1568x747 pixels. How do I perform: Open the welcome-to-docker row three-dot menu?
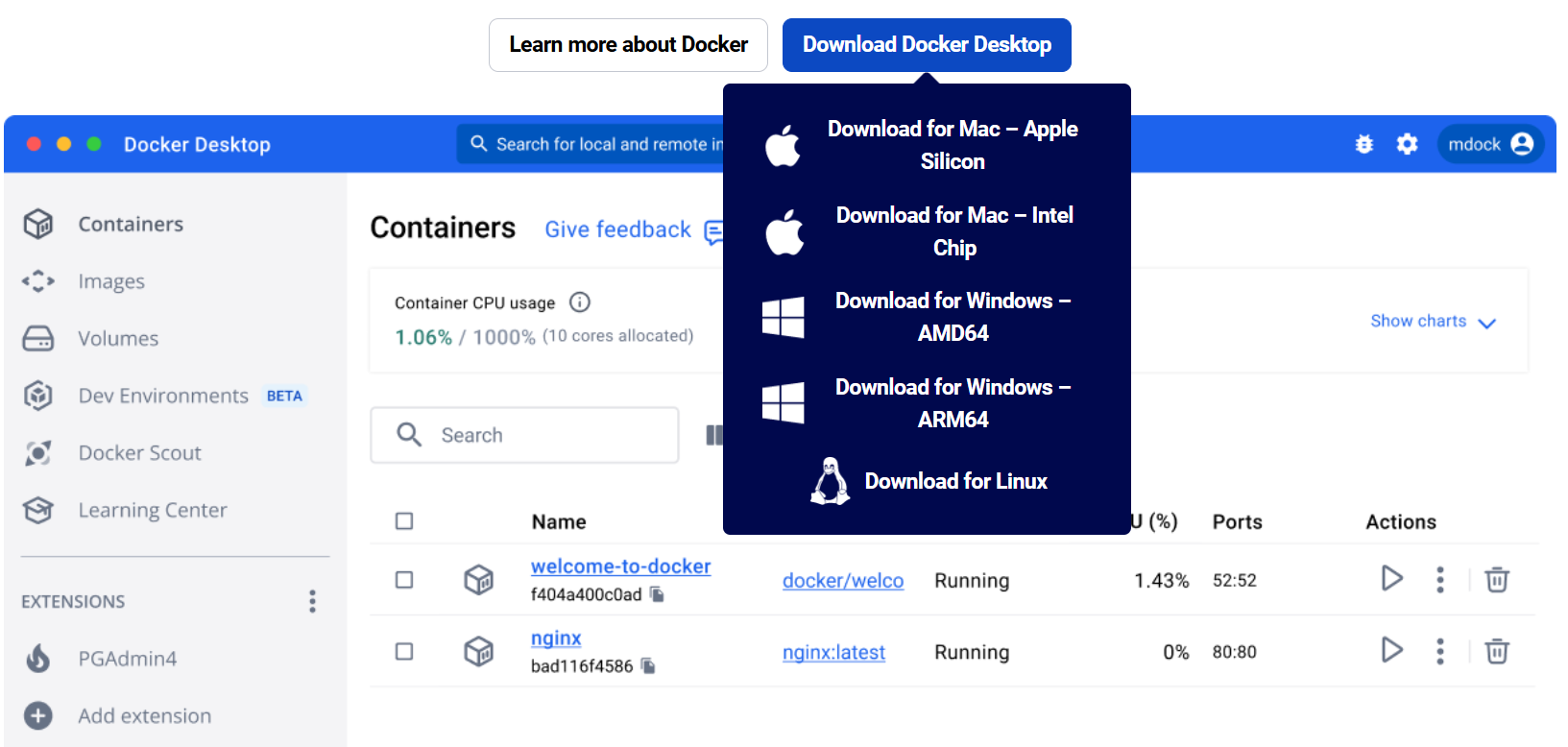point(1439,580)
